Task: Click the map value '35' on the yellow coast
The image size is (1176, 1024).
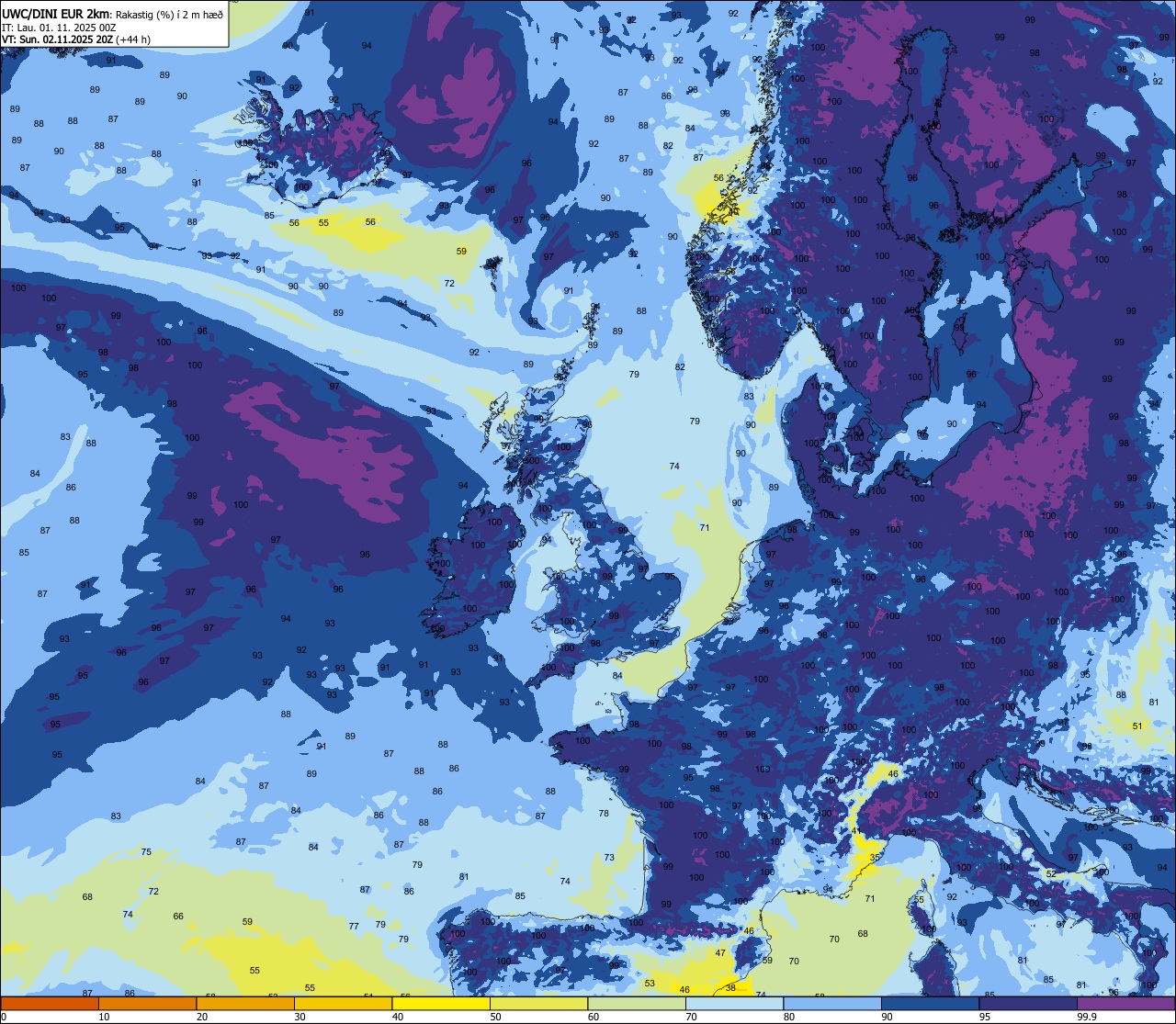Action: click(875, 857)
